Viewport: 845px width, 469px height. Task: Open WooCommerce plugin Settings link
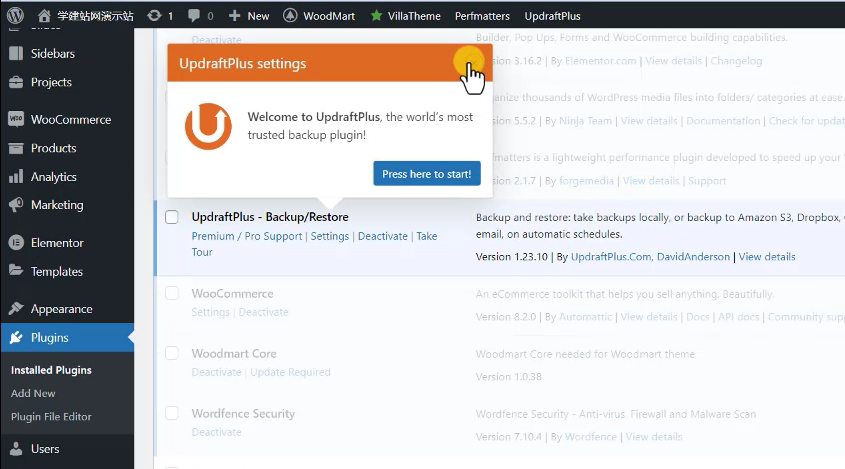pyautogui.click(x=210, y=312)
